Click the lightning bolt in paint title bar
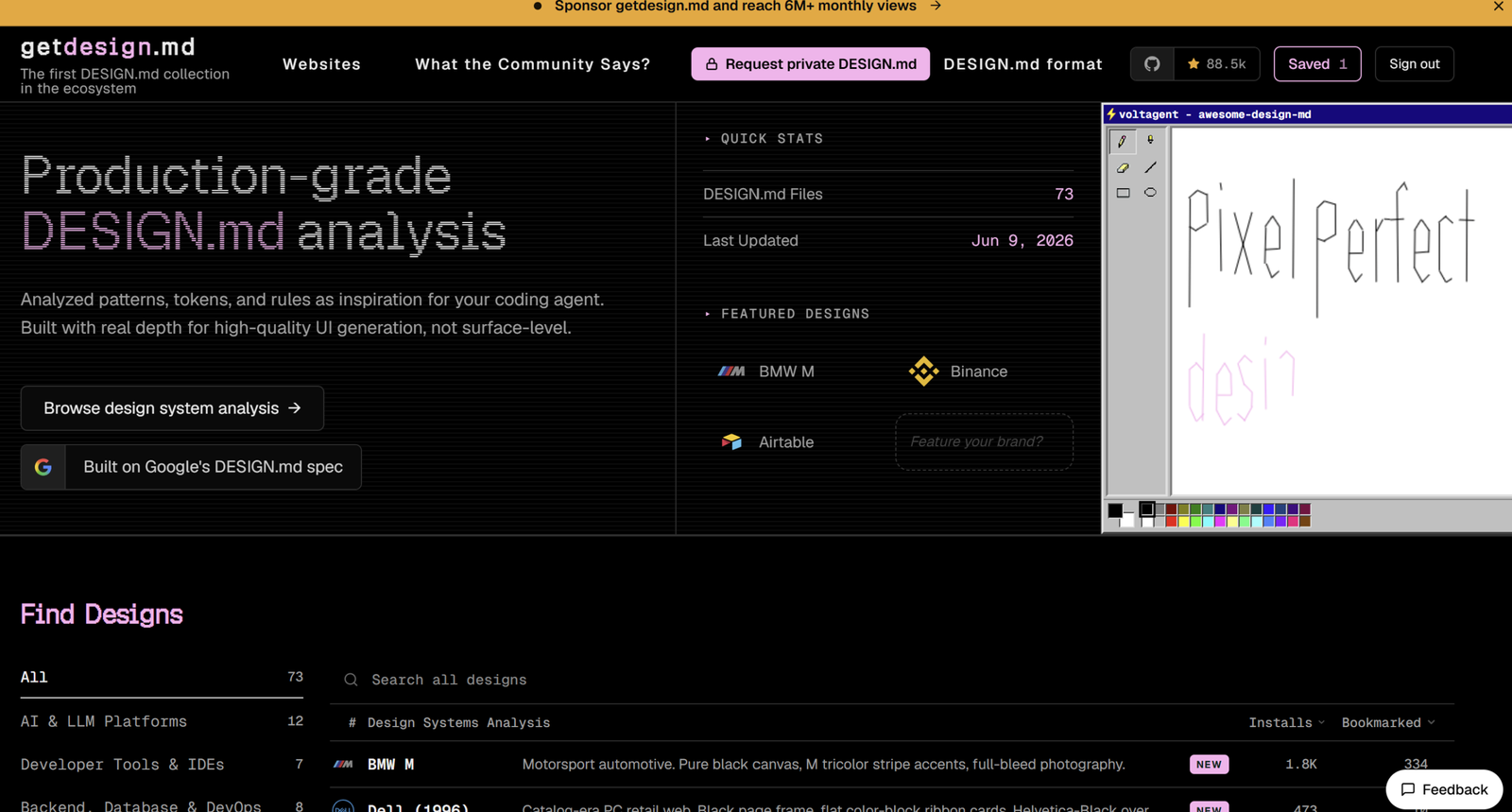1512x812 pixels. (x=1111, y=114)
